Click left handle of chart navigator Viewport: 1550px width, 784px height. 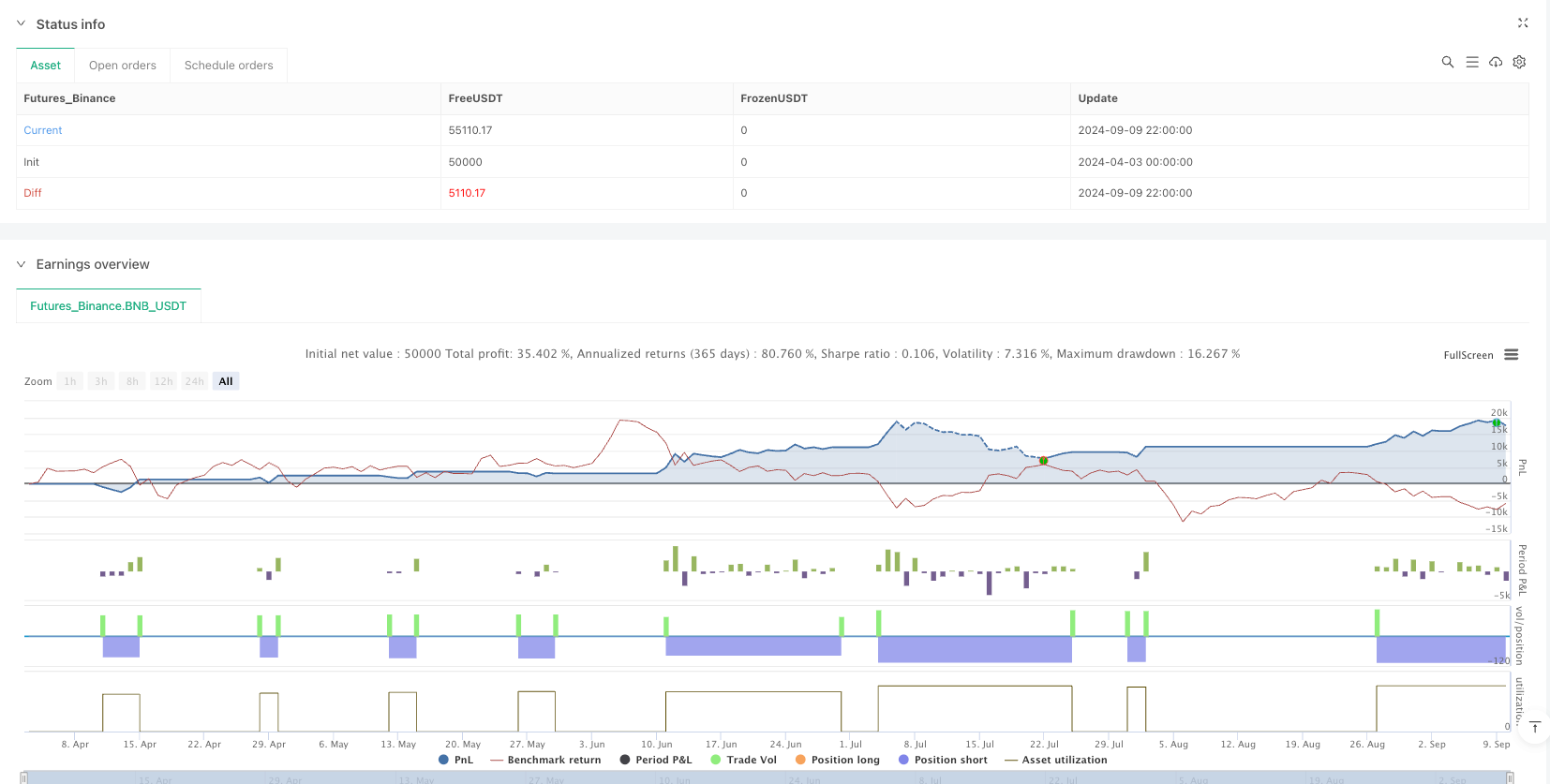[24, 777]
